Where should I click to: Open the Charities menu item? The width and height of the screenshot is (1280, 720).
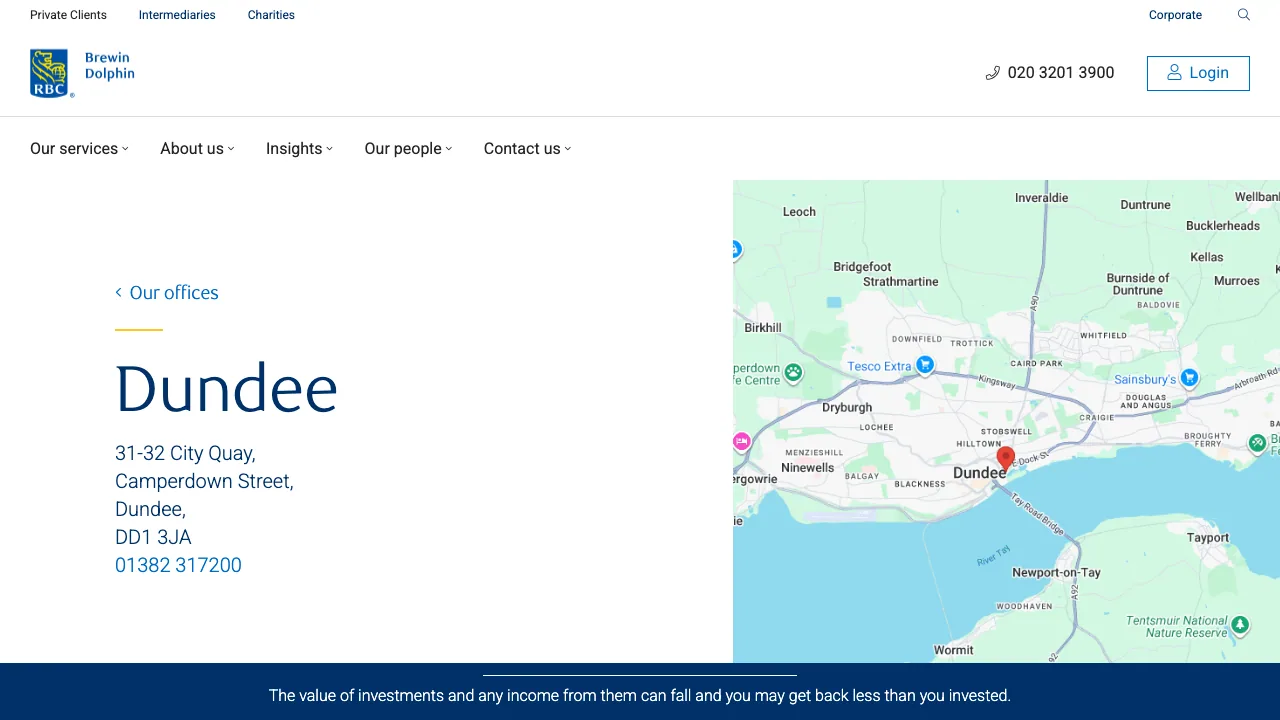271,15
